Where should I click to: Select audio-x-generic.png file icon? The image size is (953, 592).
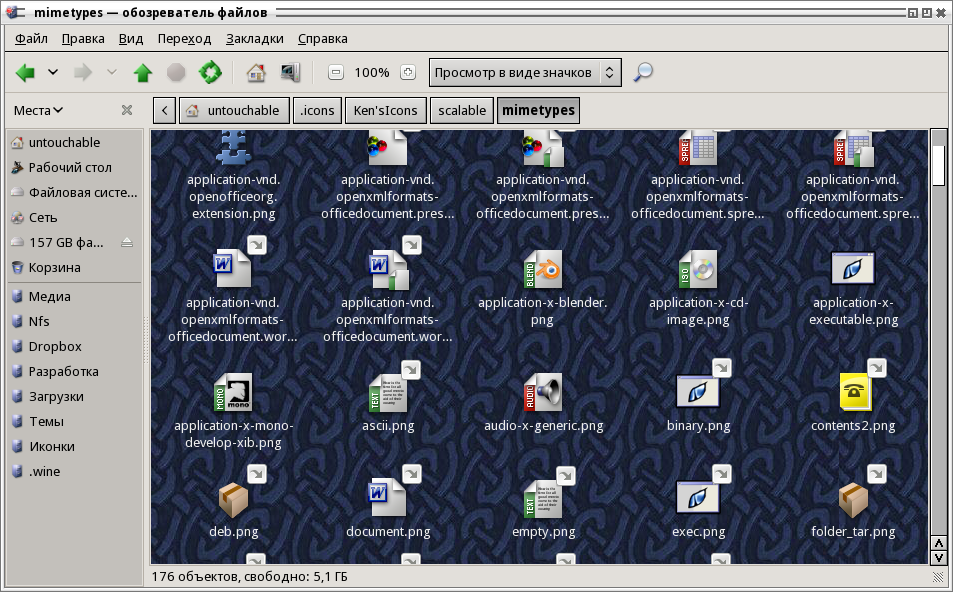click(543, 392)
